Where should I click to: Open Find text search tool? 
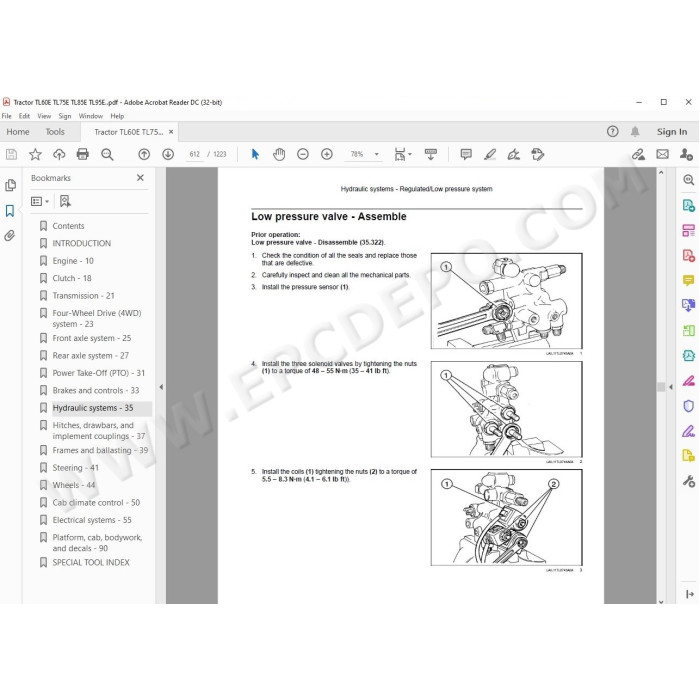[x=107, y=154]
